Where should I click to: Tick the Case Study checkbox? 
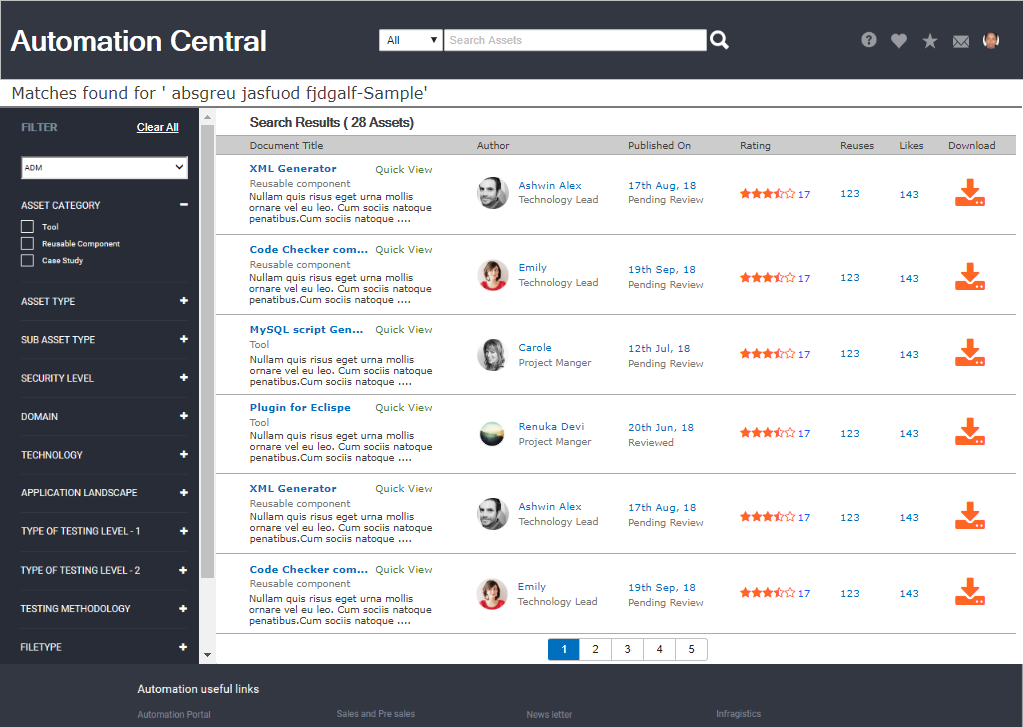click(28, 261)
